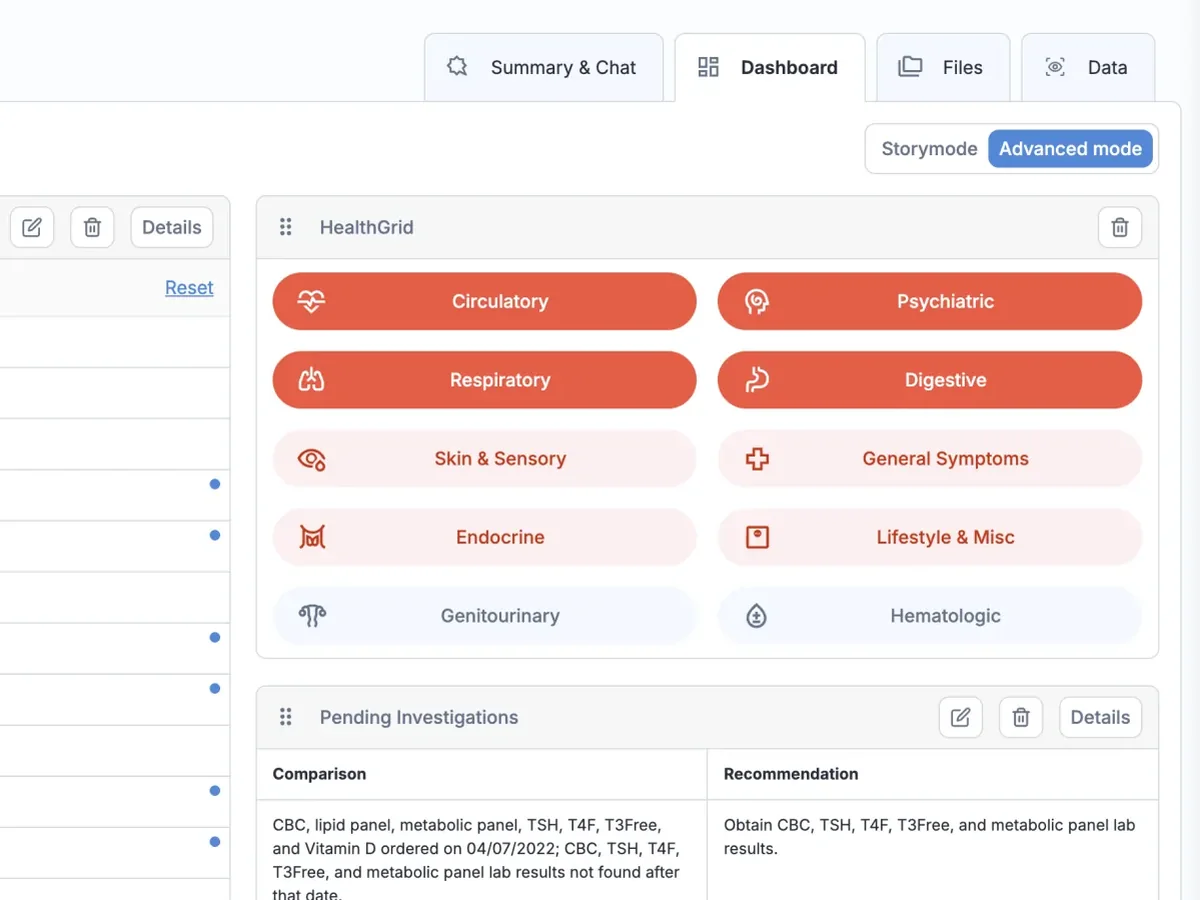The height and width of the screenshot is (900, 1200).
Task: Edit the Pending Investigations widget
Action: [960, 717]
